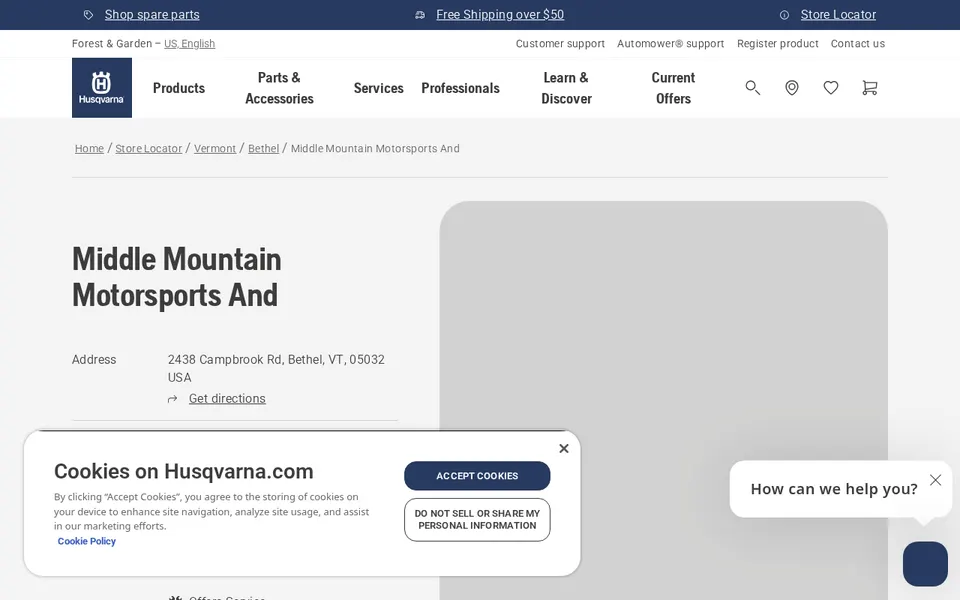Click the spare parts tag icon
Viewport: 960px width, 600px height.
89,15
